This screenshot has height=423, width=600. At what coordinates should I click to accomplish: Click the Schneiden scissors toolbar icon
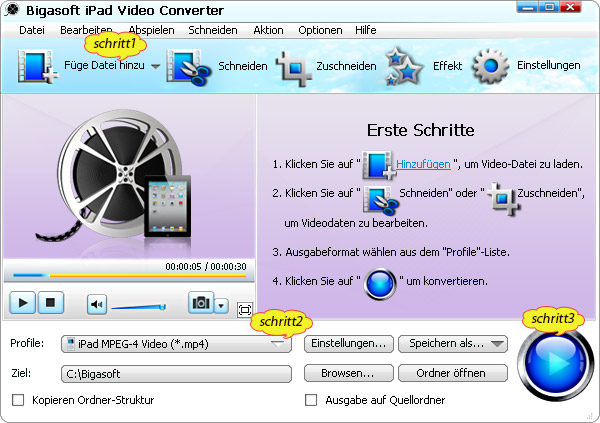[x=189, y=67]
